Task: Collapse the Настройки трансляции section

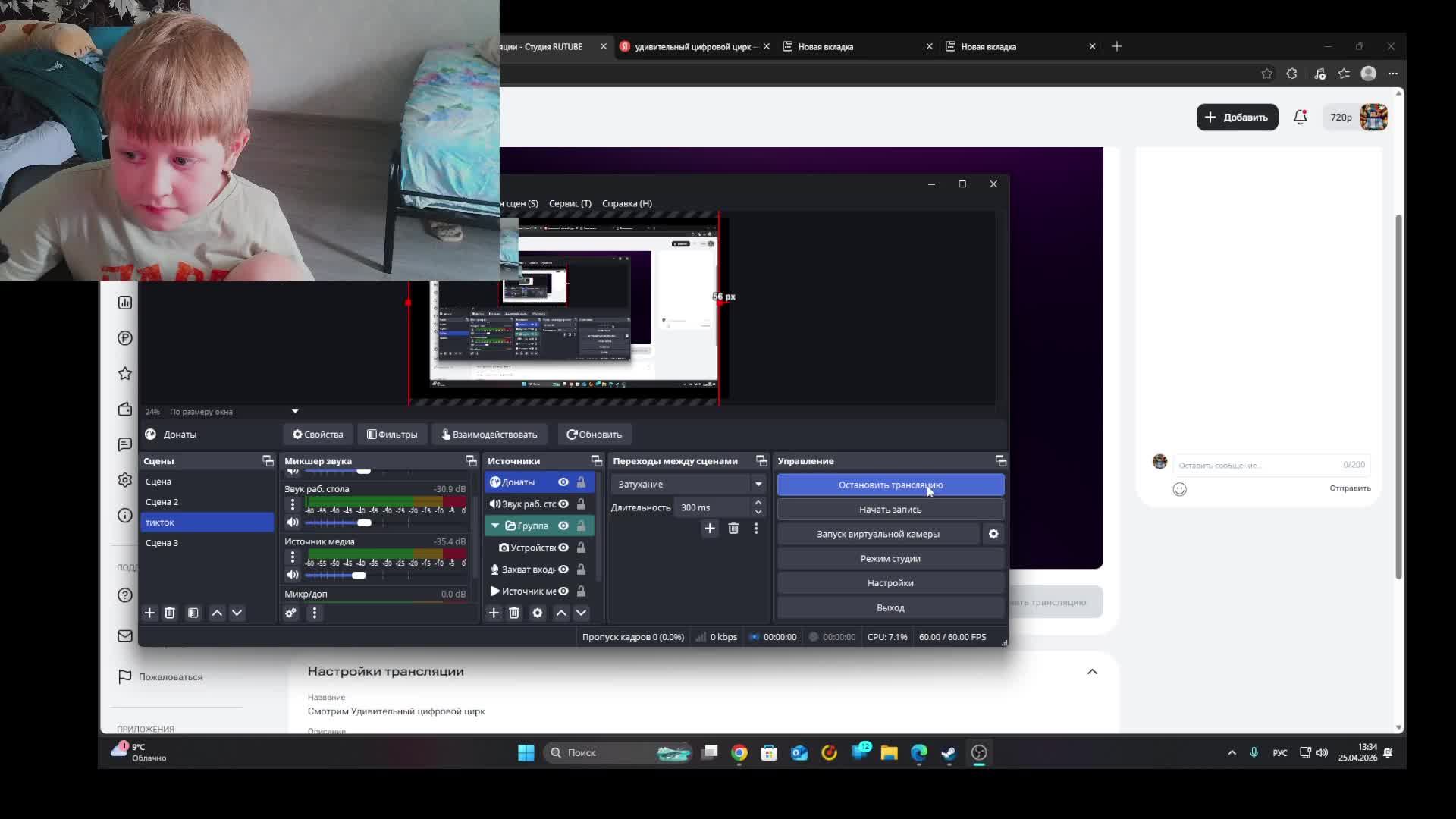Action: (x=1092, y=672)
